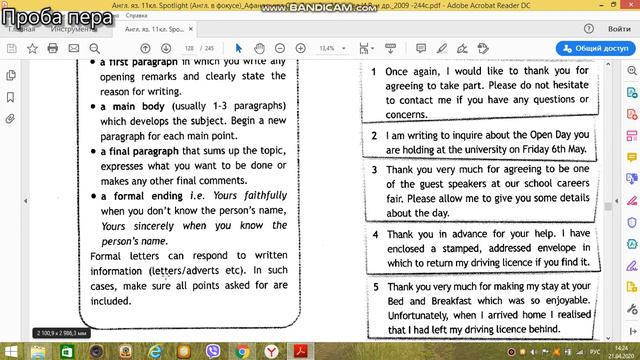
Task: Open Comment tool in right pane
Action: click(632, 158)
